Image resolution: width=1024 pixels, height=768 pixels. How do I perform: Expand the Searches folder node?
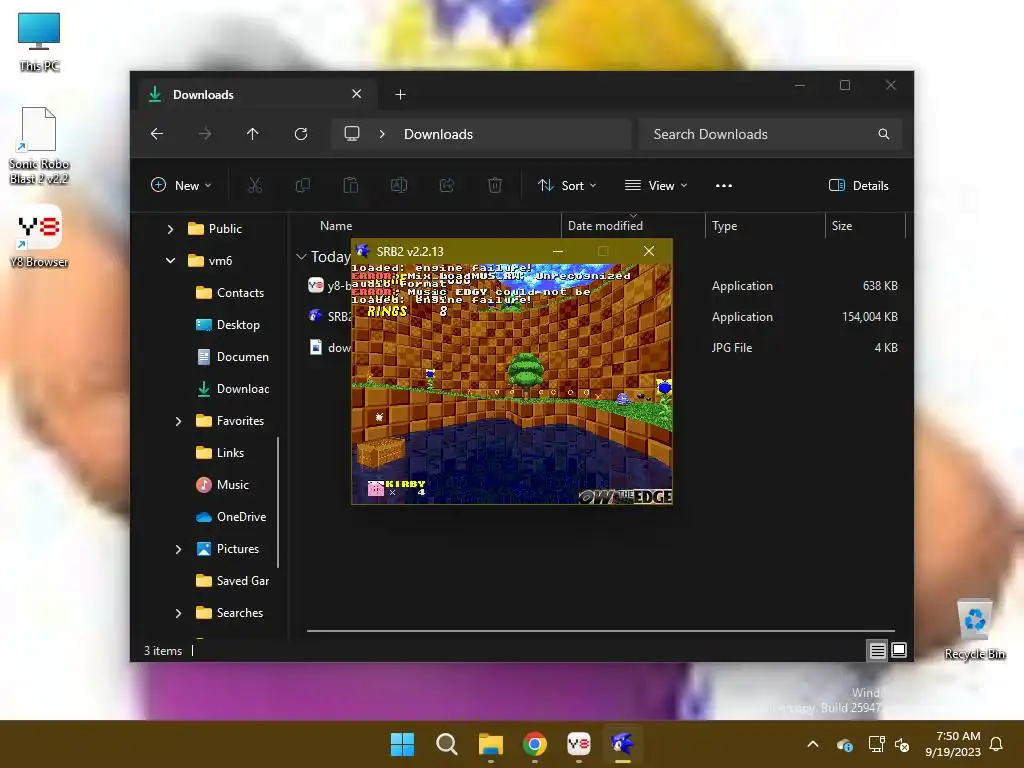pyautogui.click(x=178, y=613)
